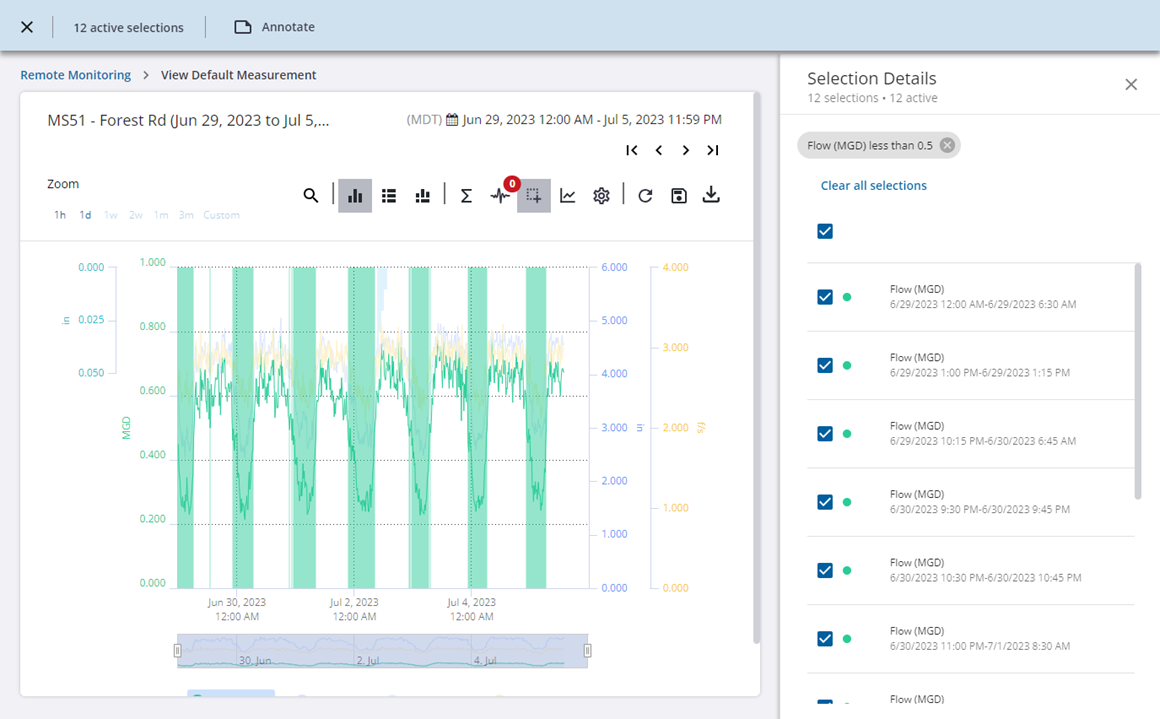This screenshot has height=719, width=1160.
Task: Click Clear all selections link
Action: tap(873, 186)
